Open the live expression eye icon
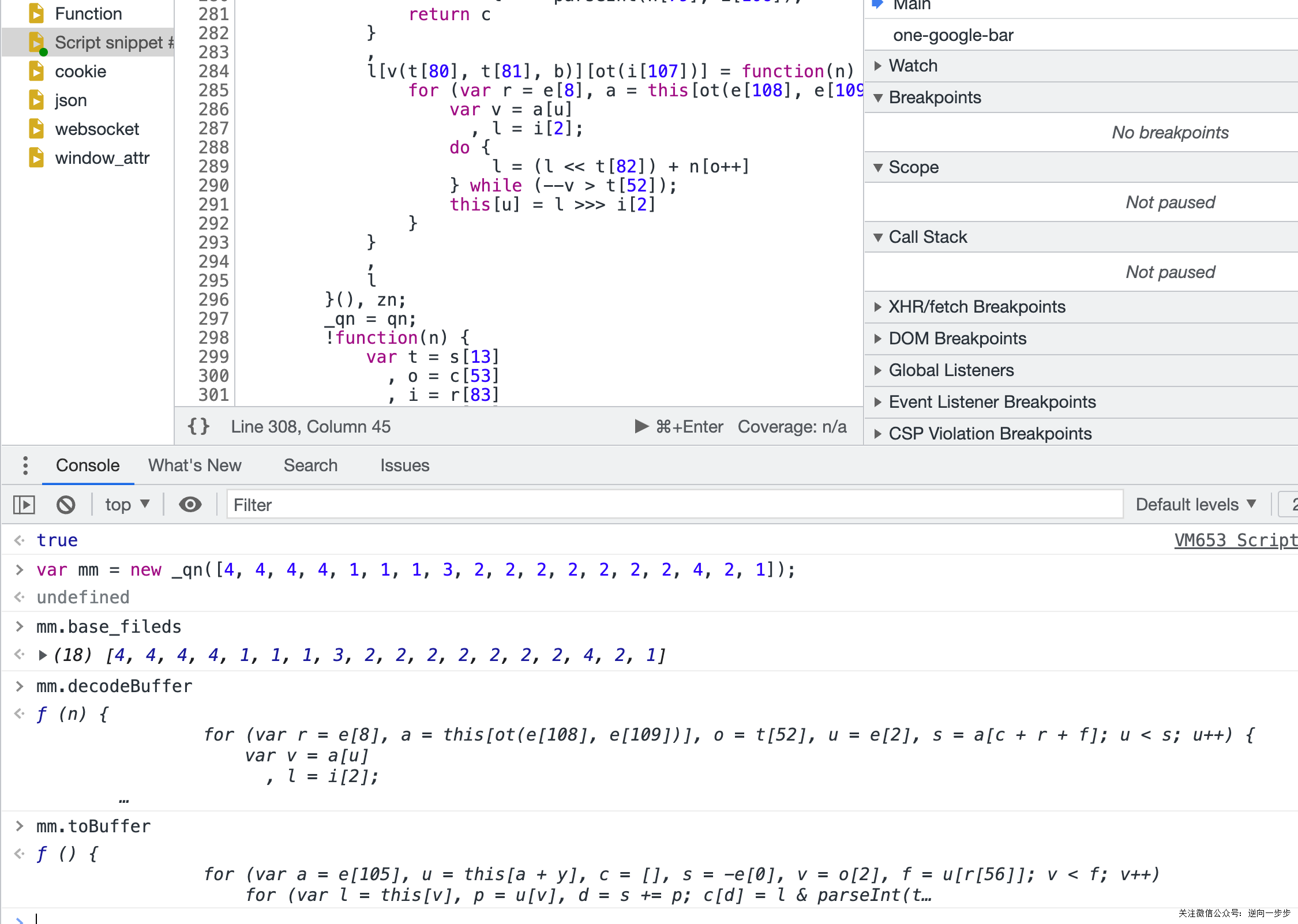Image resolution: width=1298 pixels, height=924 pixels. (x=190, y=505)
